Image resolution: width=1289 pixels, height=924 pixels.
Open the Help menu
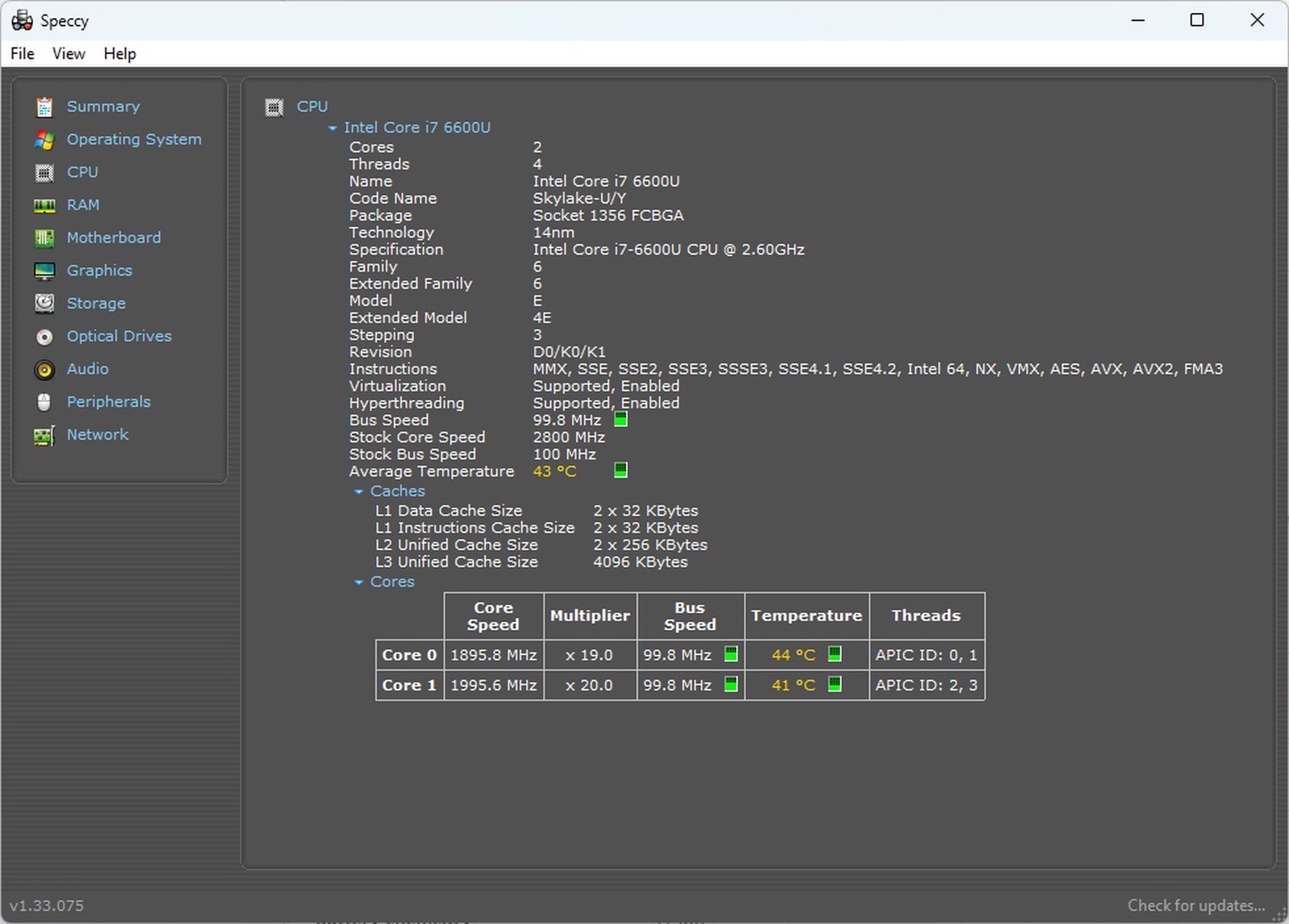coord(119,54)
